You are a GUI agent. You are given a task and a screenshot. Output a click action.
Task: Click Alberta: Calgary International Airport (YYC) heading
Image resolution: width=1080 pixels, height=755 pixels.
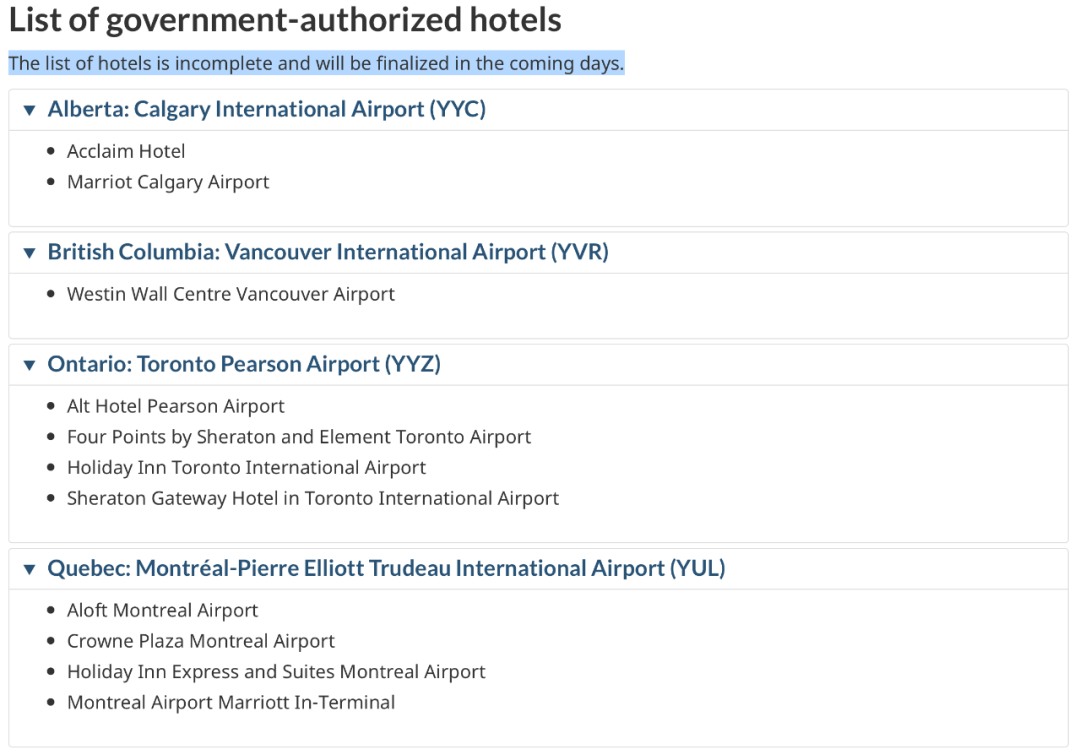[x=267, y=109]
